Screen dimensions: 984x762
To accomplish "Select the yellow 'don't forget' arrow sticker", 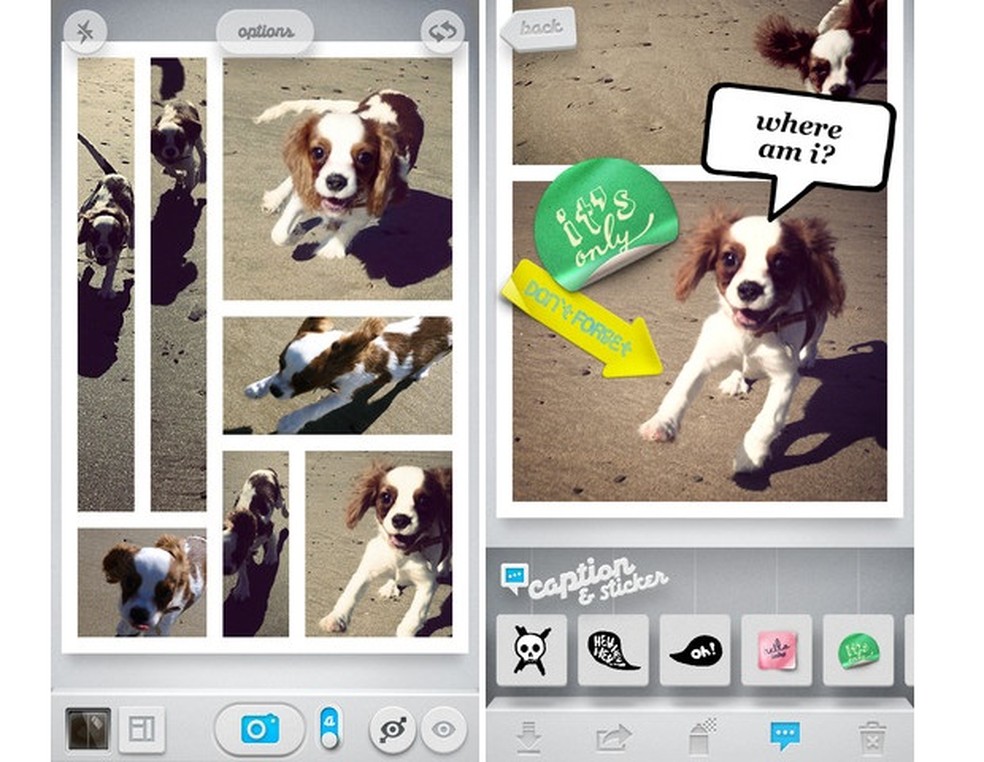I will click(581, 319).
